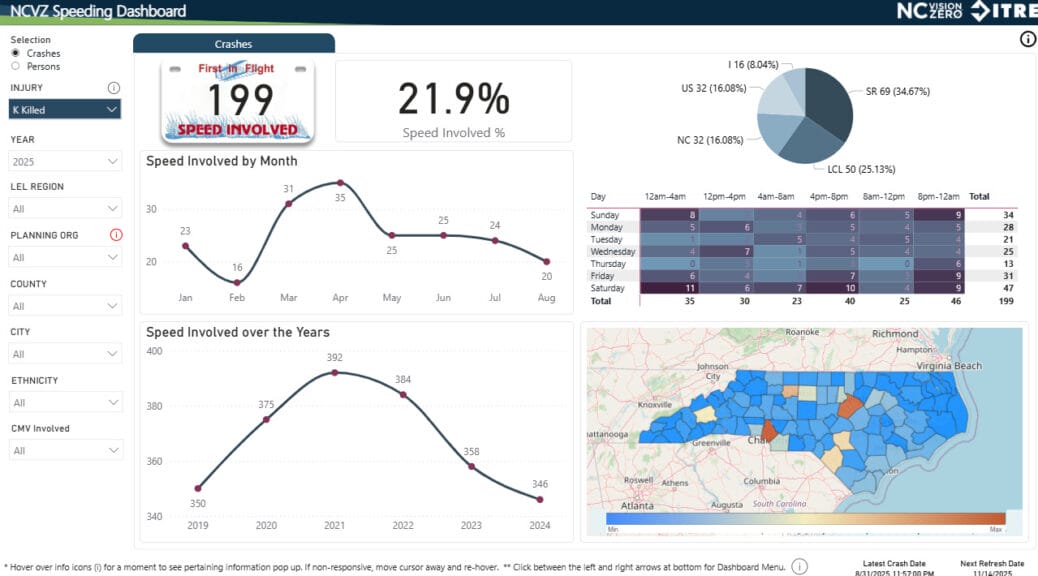Click the Saturday row label in table

pos(606,288)
